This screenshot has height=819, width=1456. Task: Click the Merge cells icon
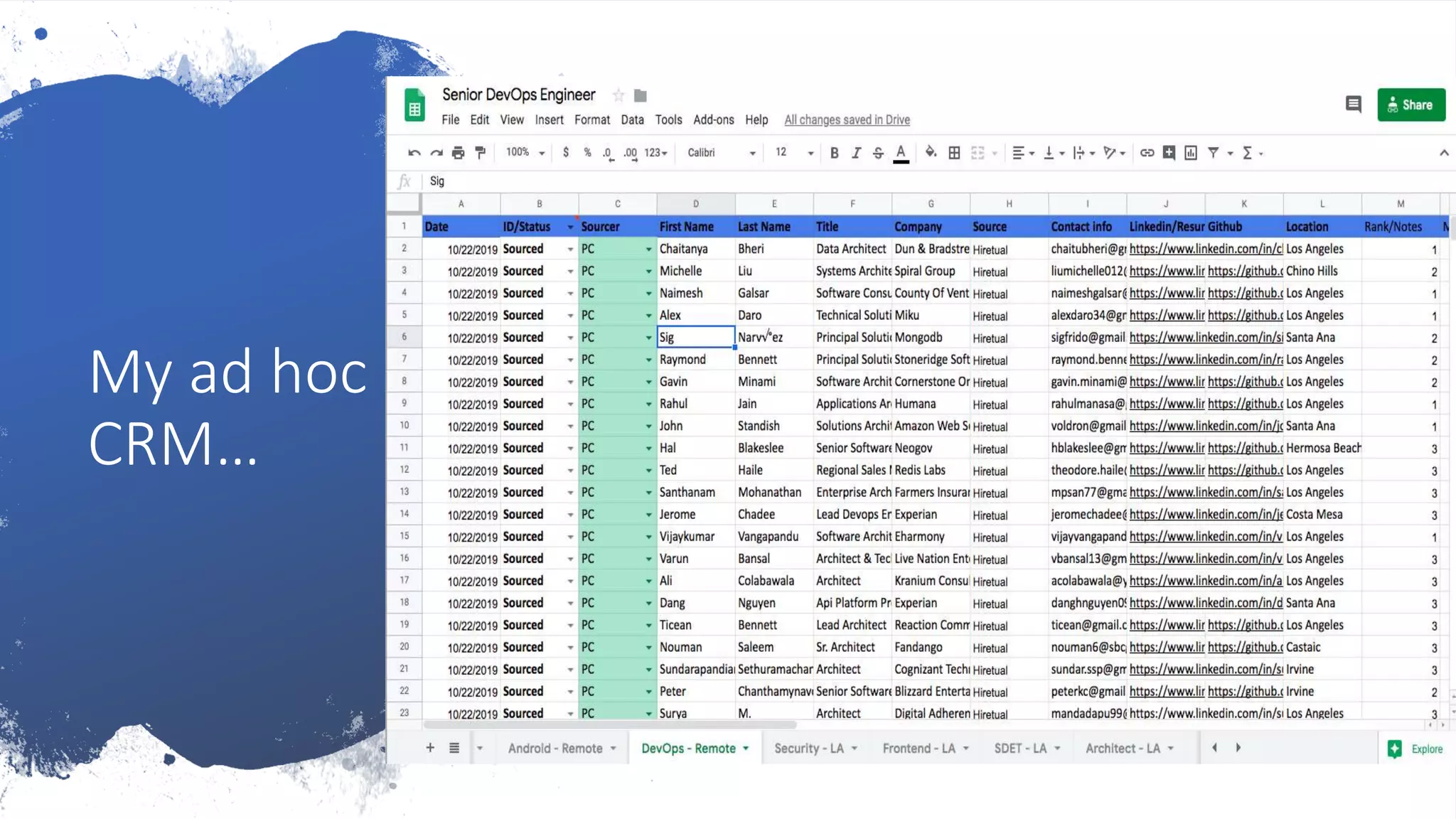pos(978,153)
